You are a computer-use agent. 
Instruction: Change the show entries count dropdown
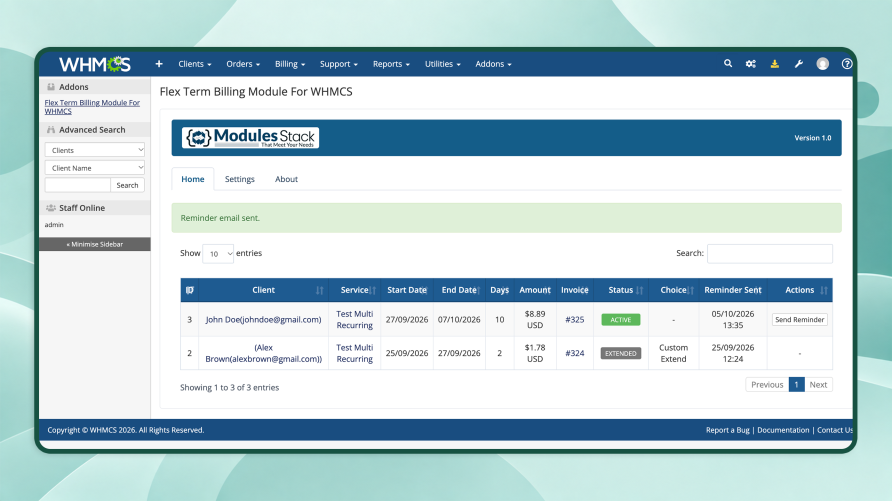pos(218,254)
